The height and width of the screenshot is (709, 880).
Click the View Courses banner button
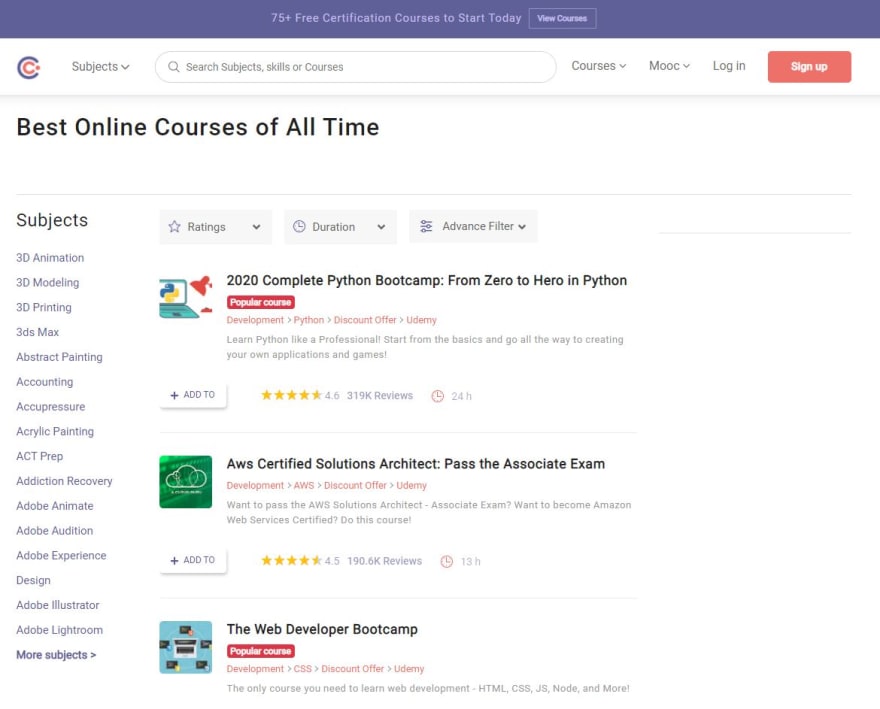pyautogui.click(x=562, y=19)
